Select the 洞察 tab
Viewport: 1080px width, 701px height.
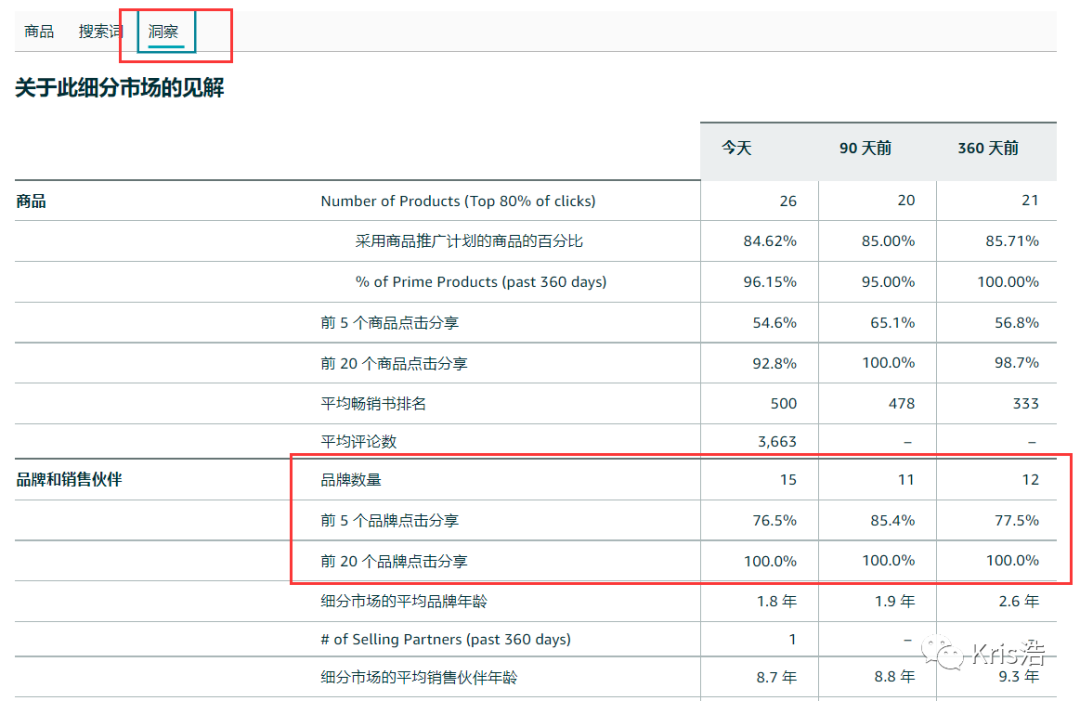164,32
